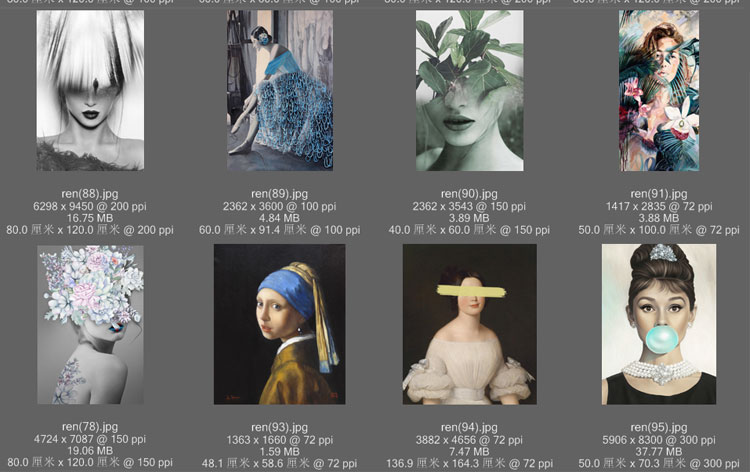Open the leaf-covered face thumbnail ren(90)
750x472 pixels.
[x=469, y=90]
